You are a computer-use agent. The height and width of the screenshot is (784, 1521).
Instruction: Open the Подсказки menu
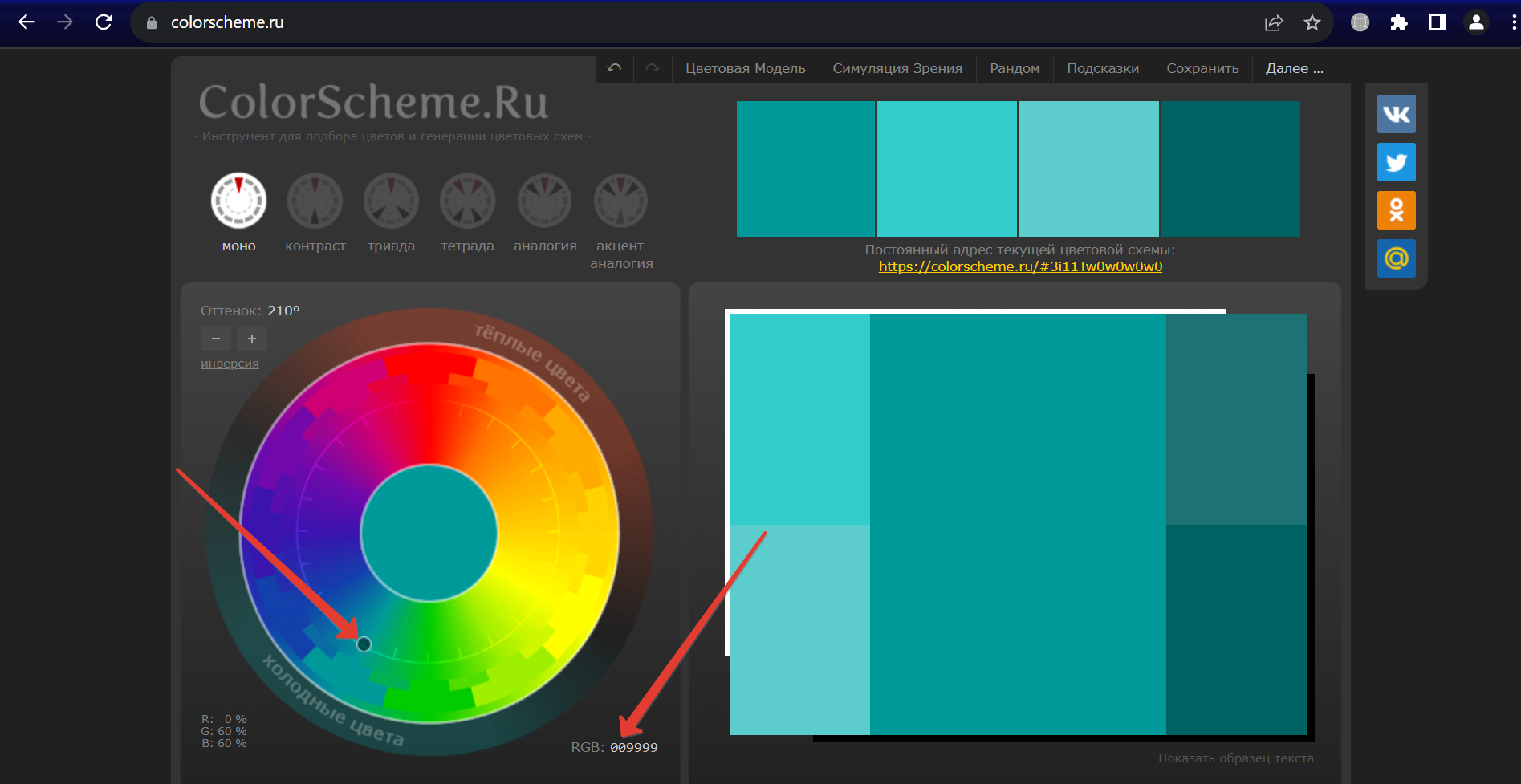coord(1103,68)
